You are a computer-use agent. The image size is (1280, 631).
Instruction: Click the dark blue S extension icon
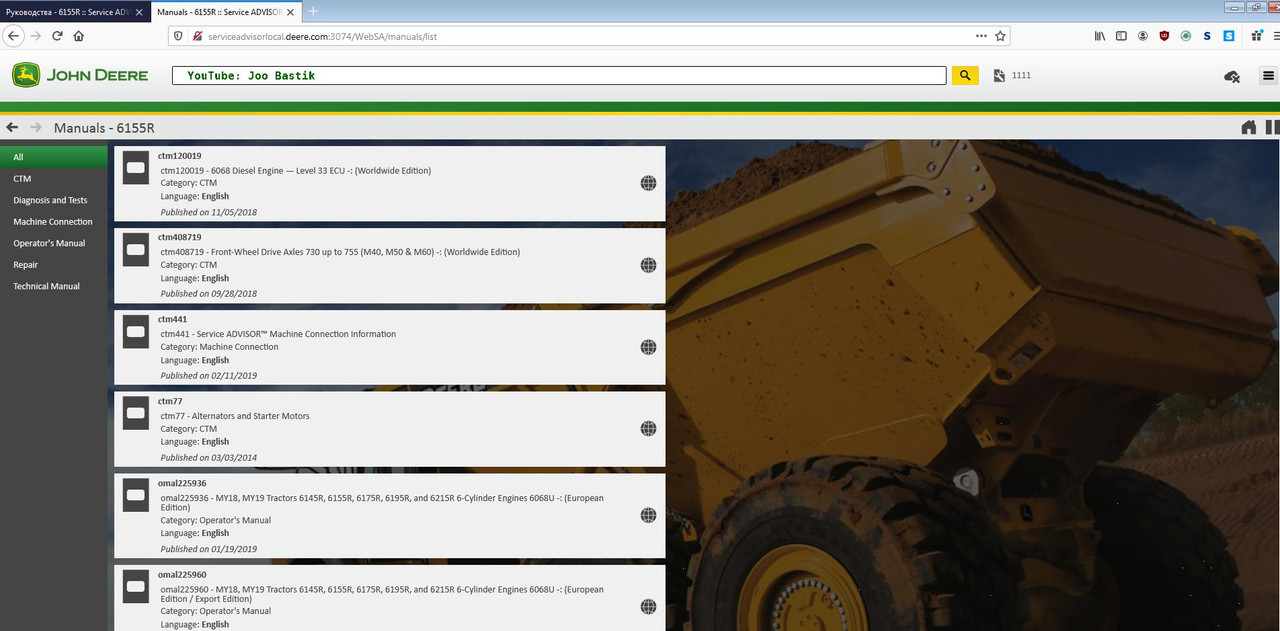coord(1207,36)
